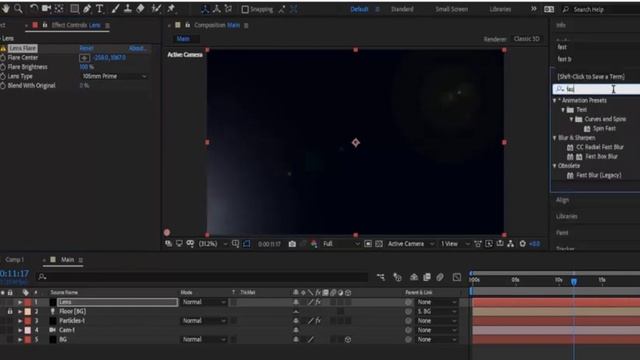Select the Brush tool
Viewport: 640px width, 360px height.
116,9
